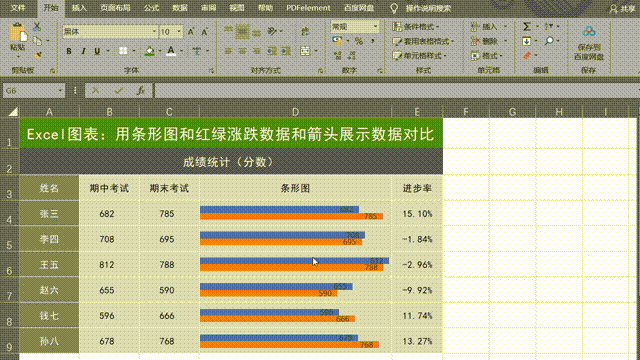Image resolution: width=640 pixels, height=360 pixels.
Task: Click Save to Baidu Netdisk cloud icon
Action: click(589, 31)
